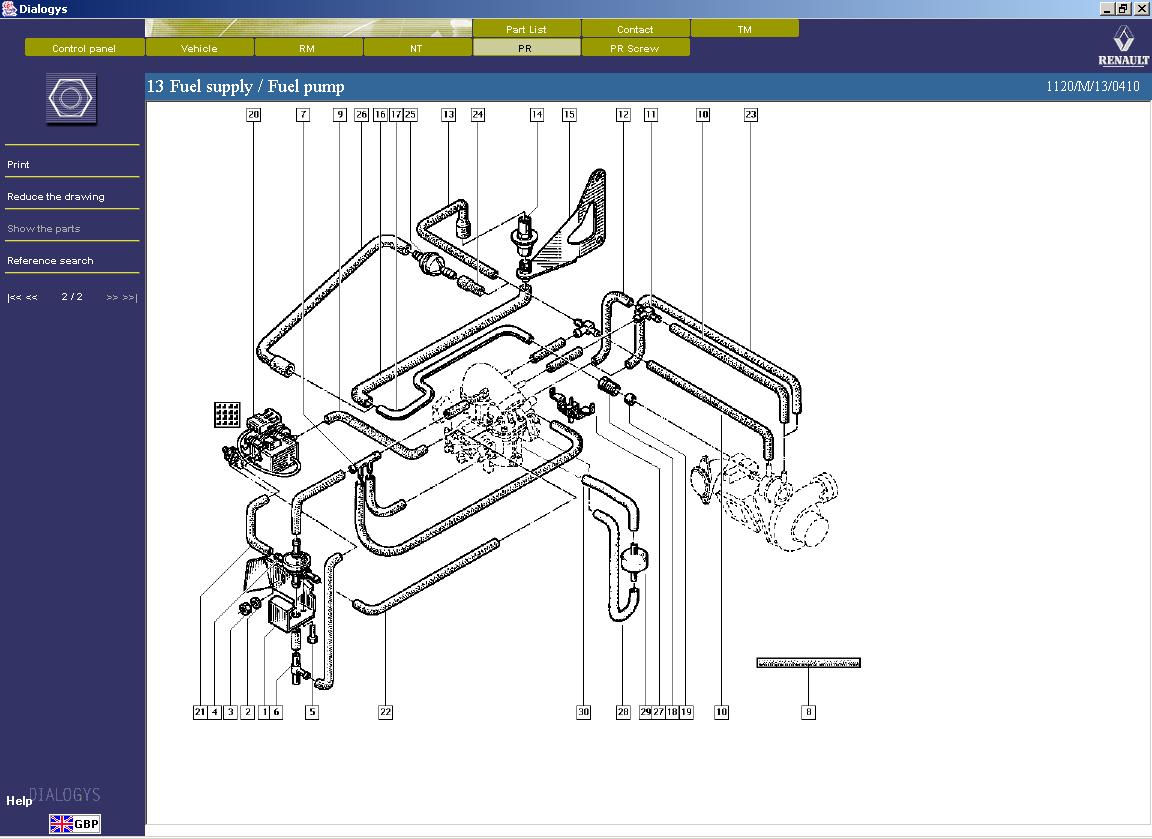Image resolution: width=1152 pixels, height=839 pixels.
Task: Switch to the Vehicle tab
Action: point(200,48)
